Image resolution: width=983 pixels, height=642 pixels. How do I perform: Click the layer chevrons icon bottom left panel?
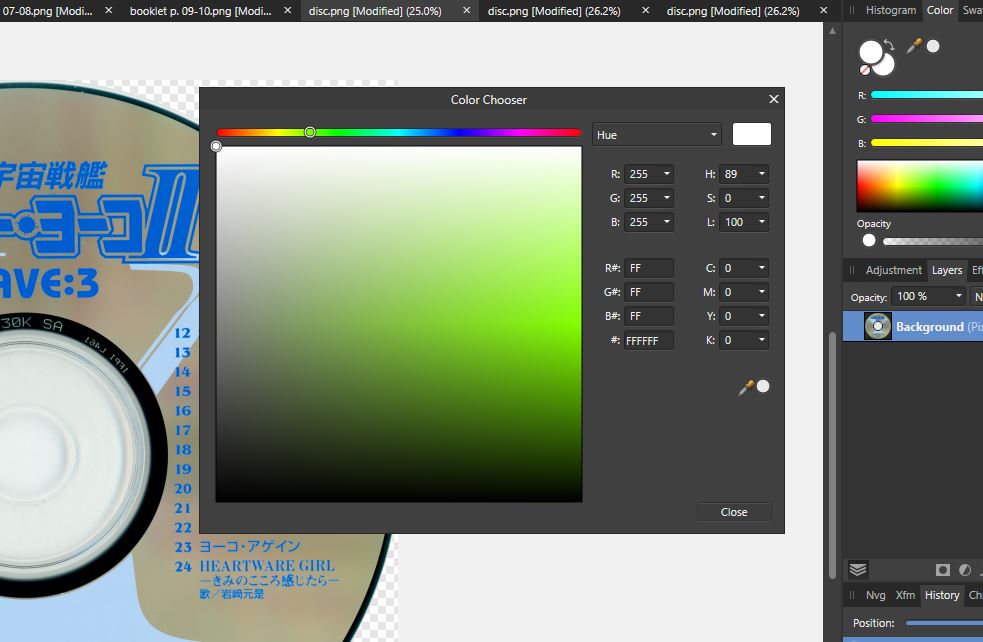pyautogui.click(x=857, y=569)
